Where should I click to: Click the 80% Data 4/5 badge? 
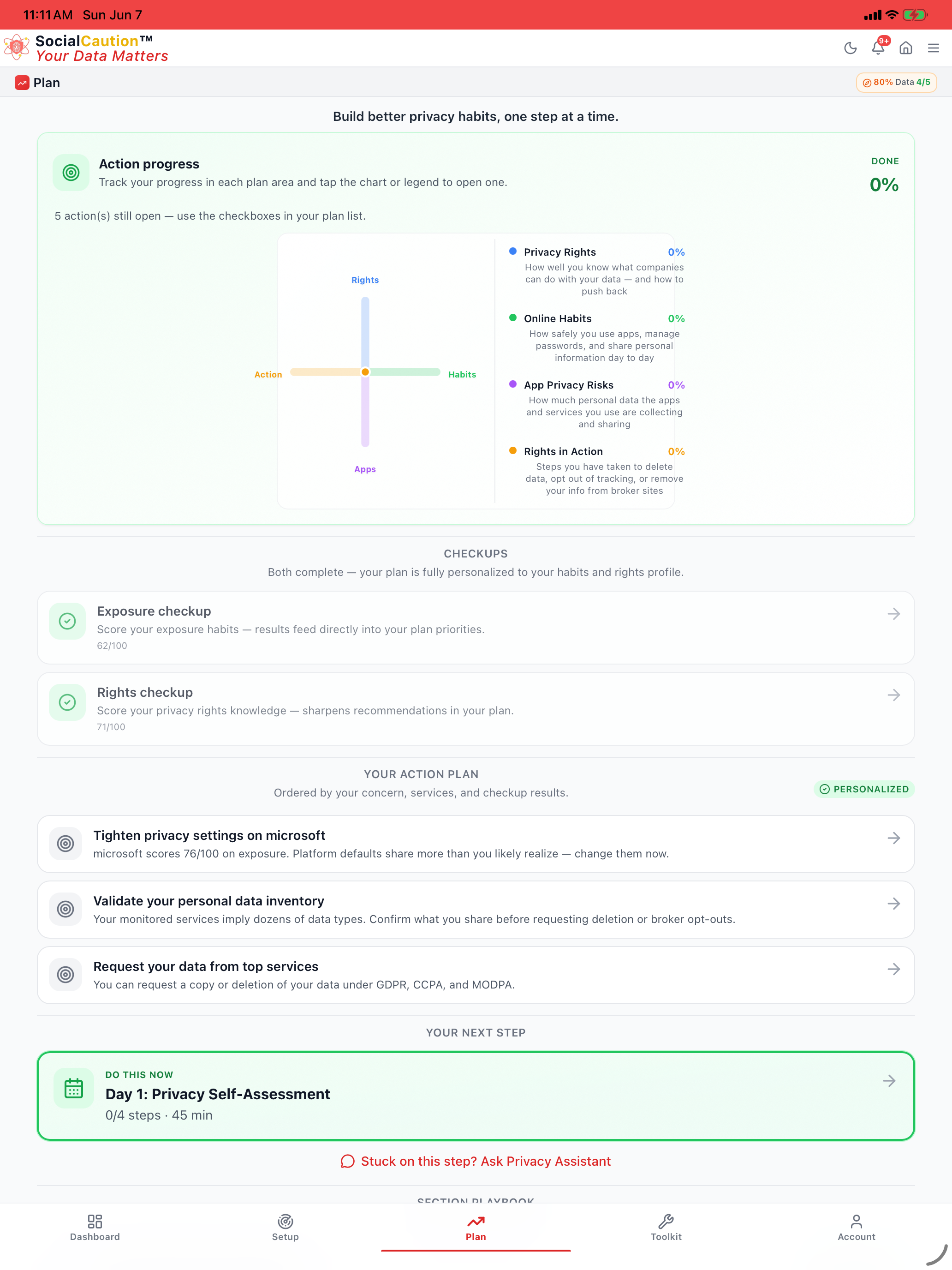pyautogui.click(x=896, y=82)
